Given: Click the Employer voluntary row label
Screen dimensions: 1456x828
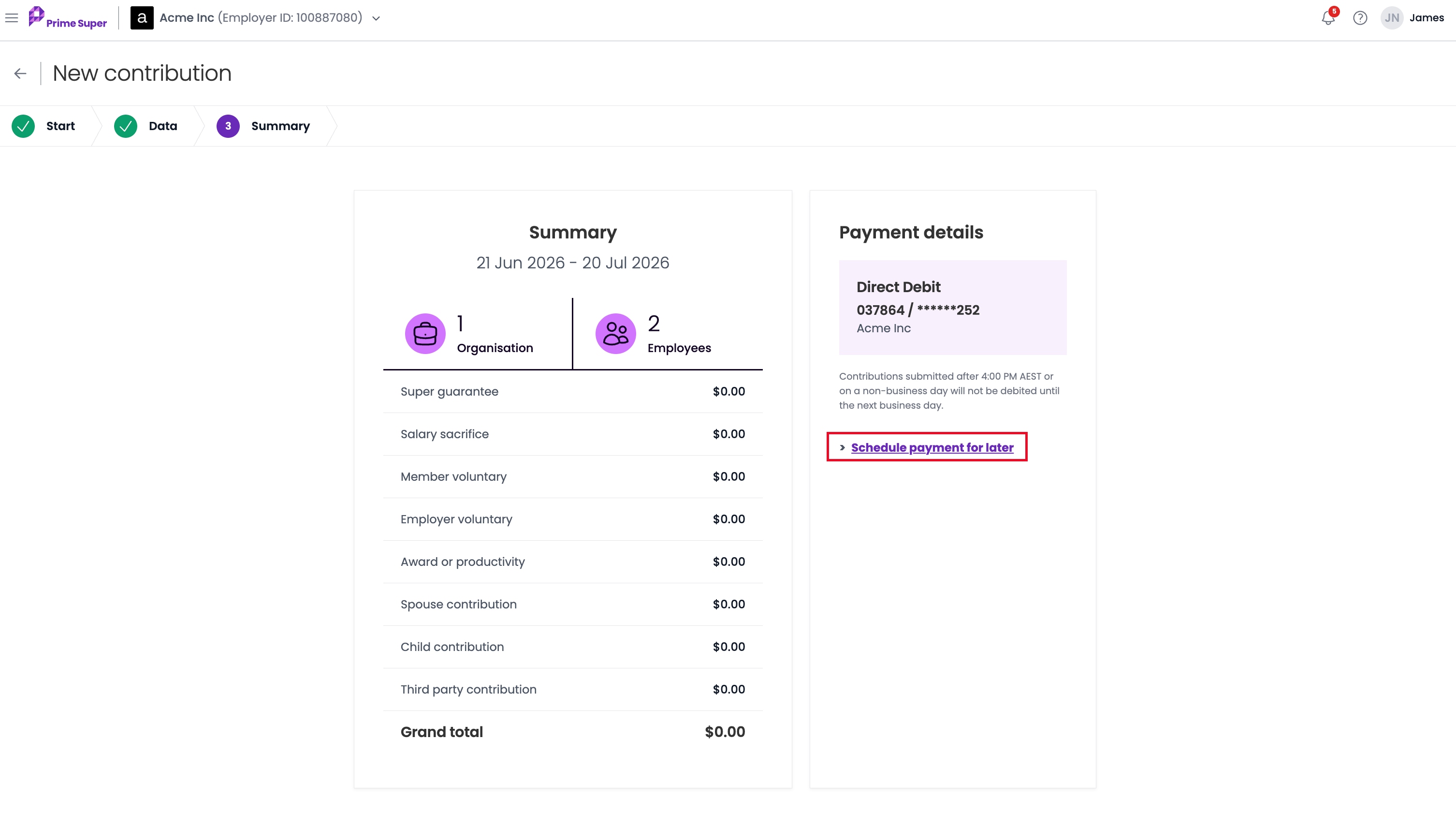Looking at the screenshot, I should (x=456, y=519).
